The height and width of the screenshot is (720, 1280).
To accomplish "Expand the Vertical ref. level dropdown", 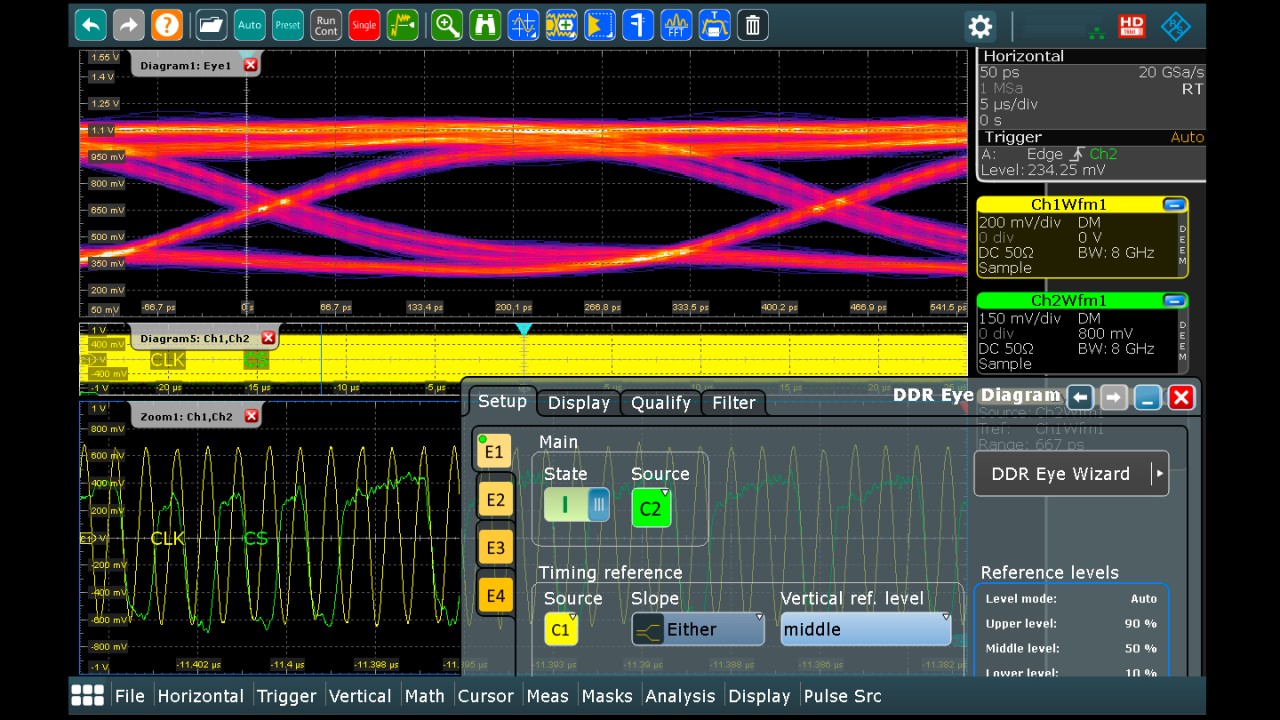I will [x=865, y=629].
